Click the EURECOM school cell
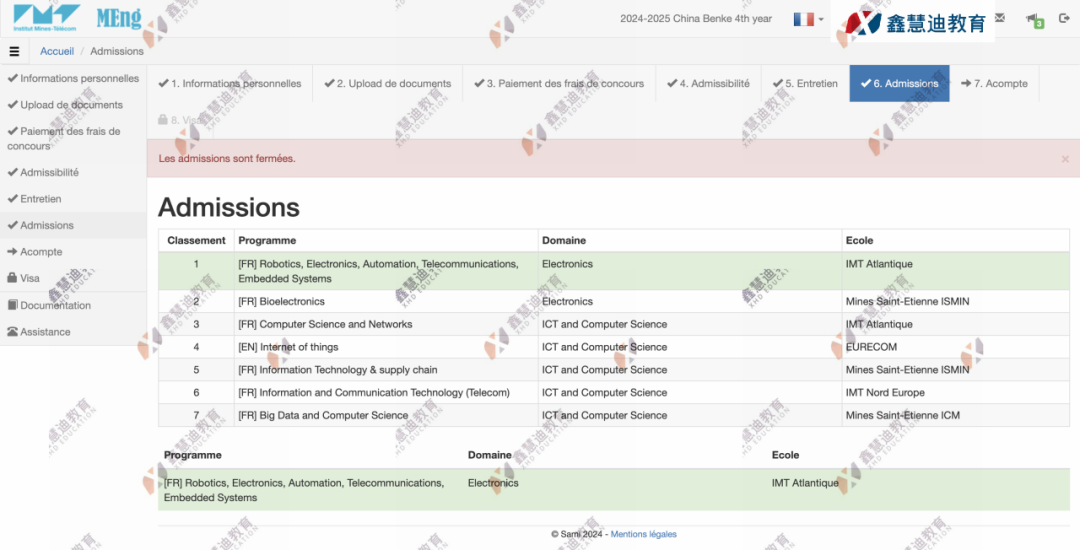Viewport: 1080px width, 550px height. [x=955, y=347]
